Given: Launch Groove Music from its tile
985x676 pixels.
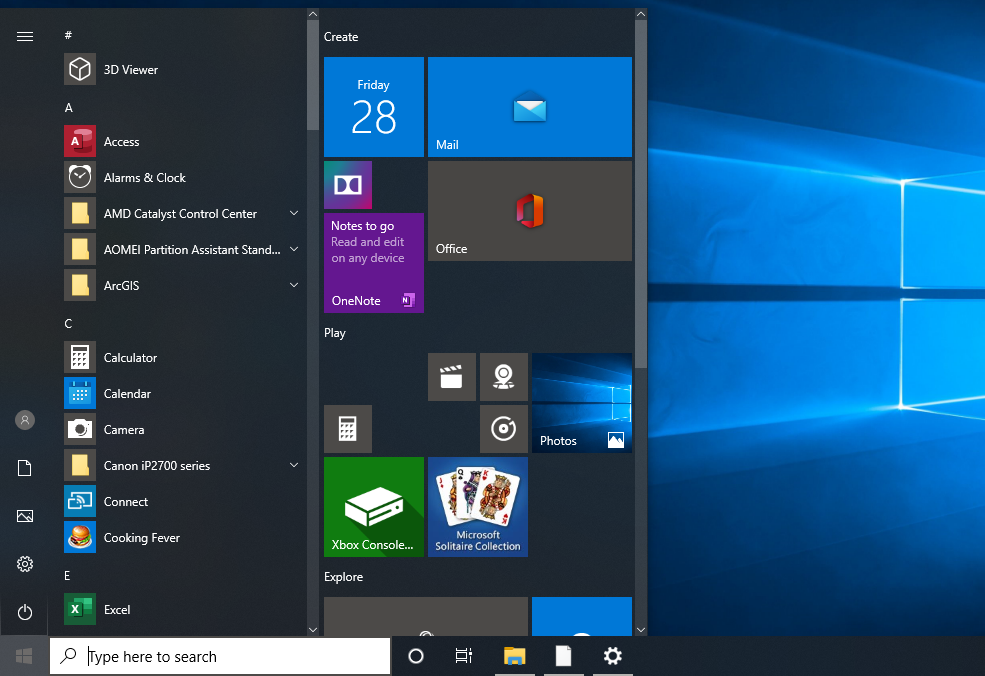Looking at the screenshot, I should tap(503, 428).
